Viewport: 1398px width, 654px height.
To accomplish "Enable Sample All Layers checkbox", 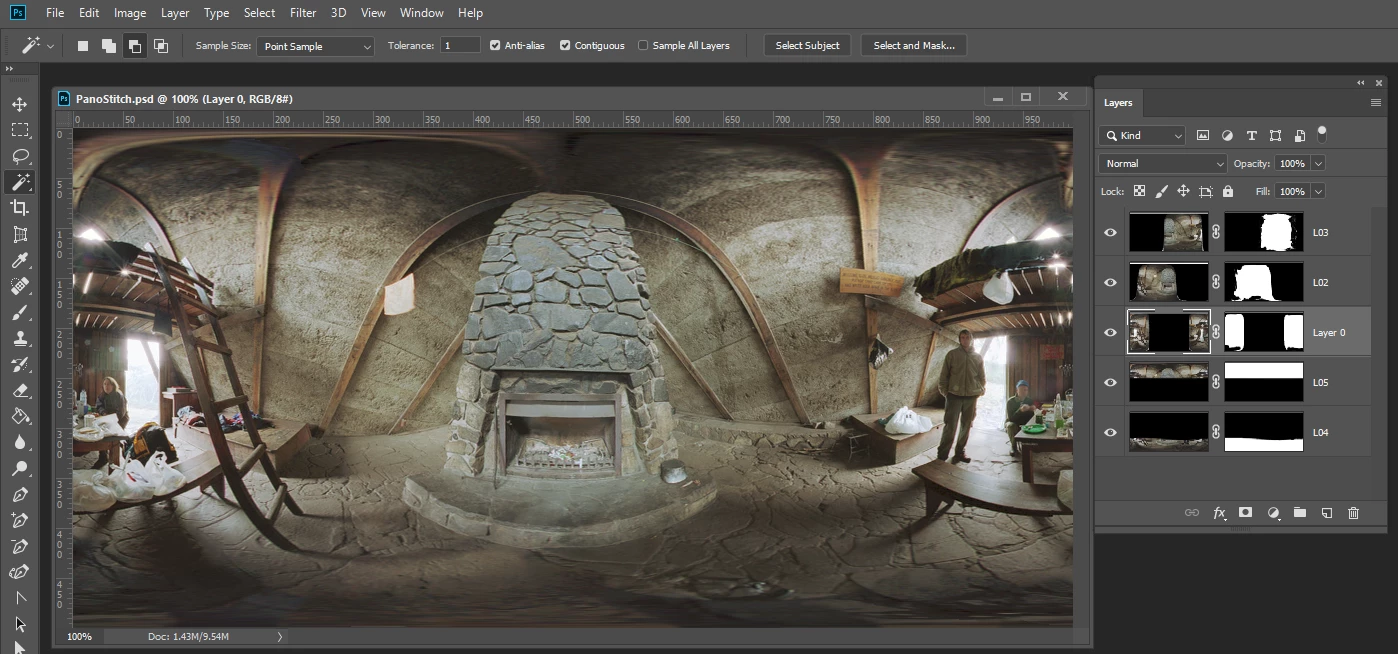I will pos(643,46).
